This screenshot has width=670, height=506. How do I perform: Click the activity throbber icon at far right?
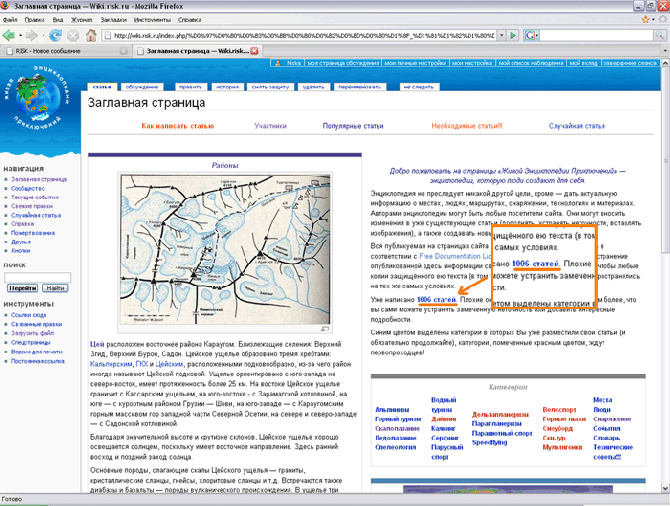click(664, 19)
